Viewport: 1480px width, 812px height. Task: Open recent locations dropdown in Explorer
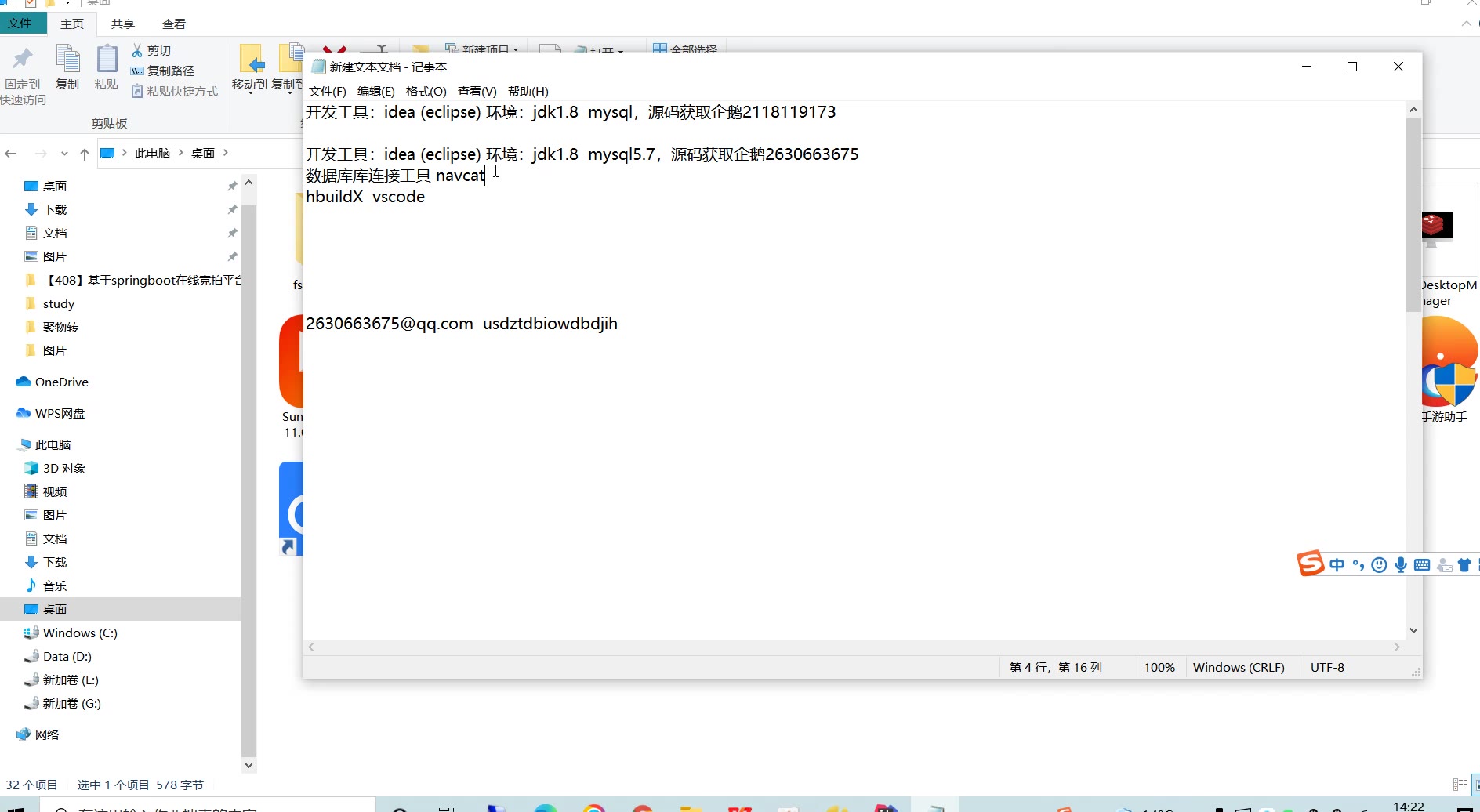pos(64,154)
